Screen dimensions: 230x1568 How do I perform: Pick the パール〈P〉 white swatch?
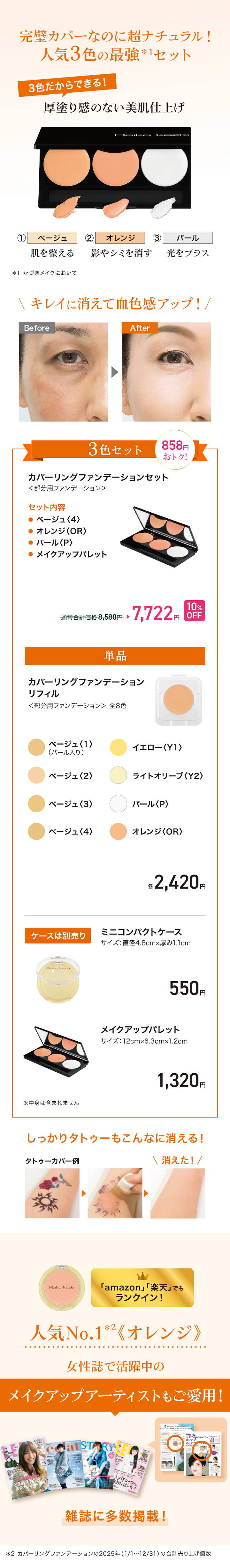click(119, 804)
